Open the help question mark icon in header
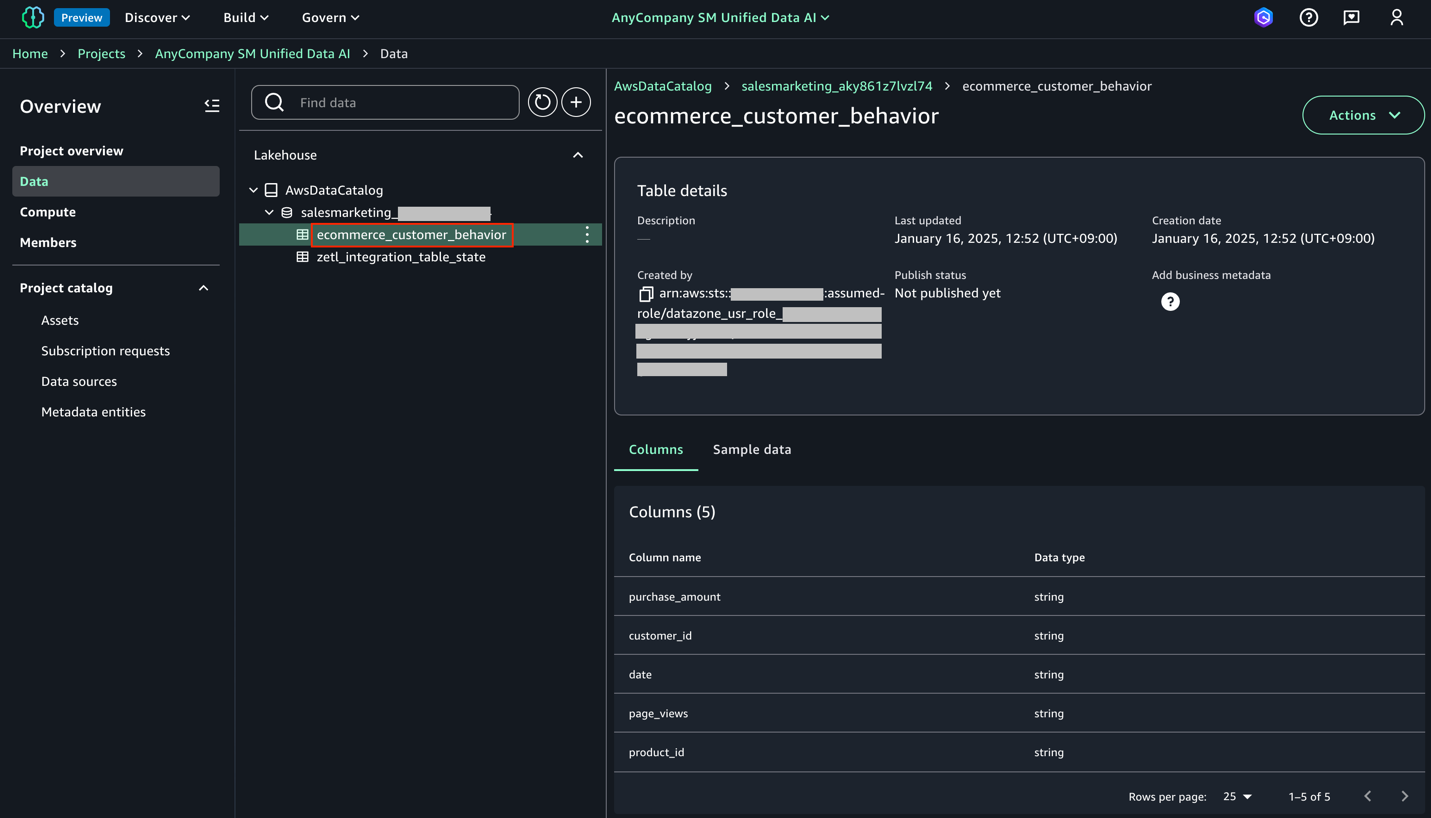Image resolution: width=1431 pixels, height=818 pixels. 1308,18
